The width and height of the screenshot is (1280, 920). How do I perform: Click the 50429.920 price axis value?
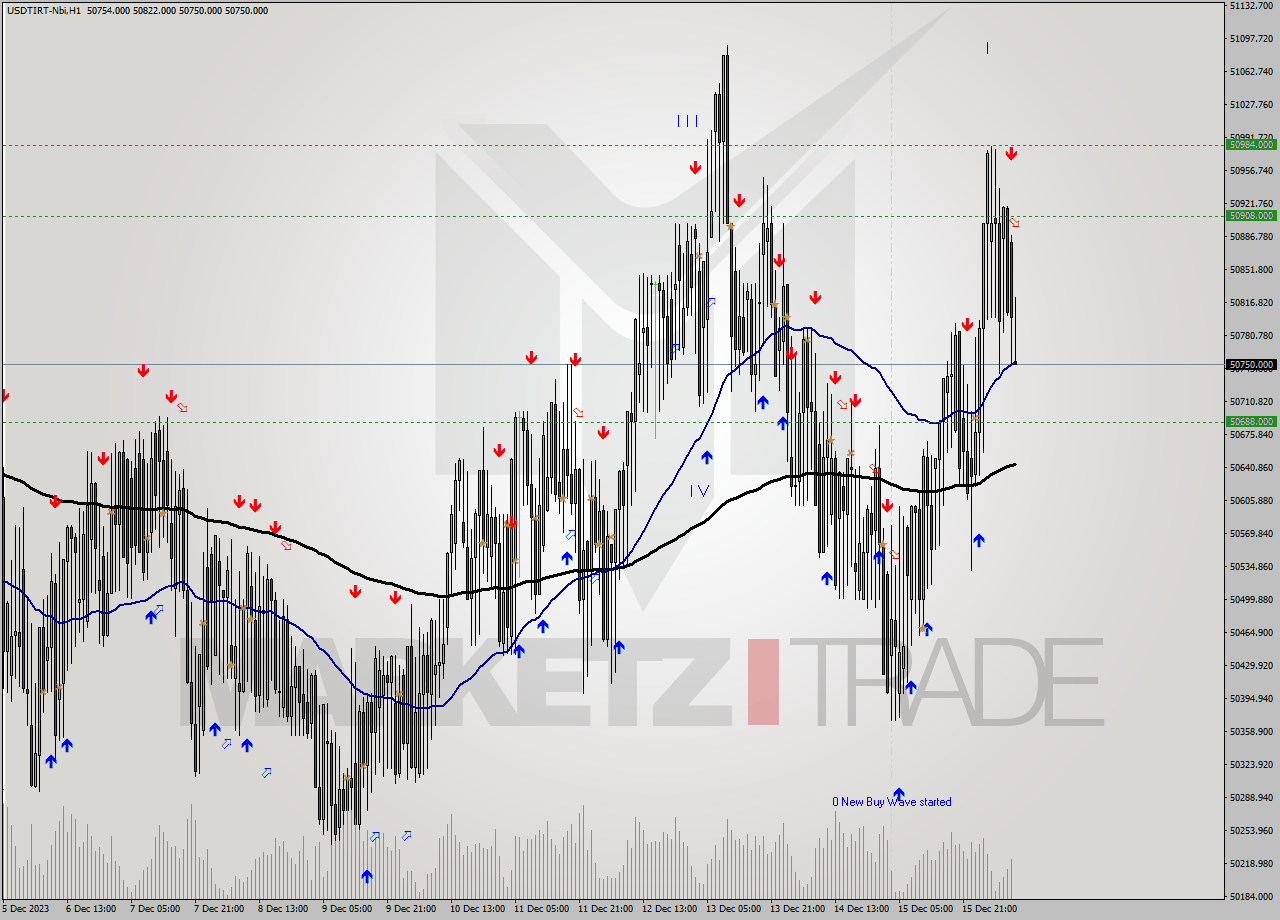click(1252, 666)
